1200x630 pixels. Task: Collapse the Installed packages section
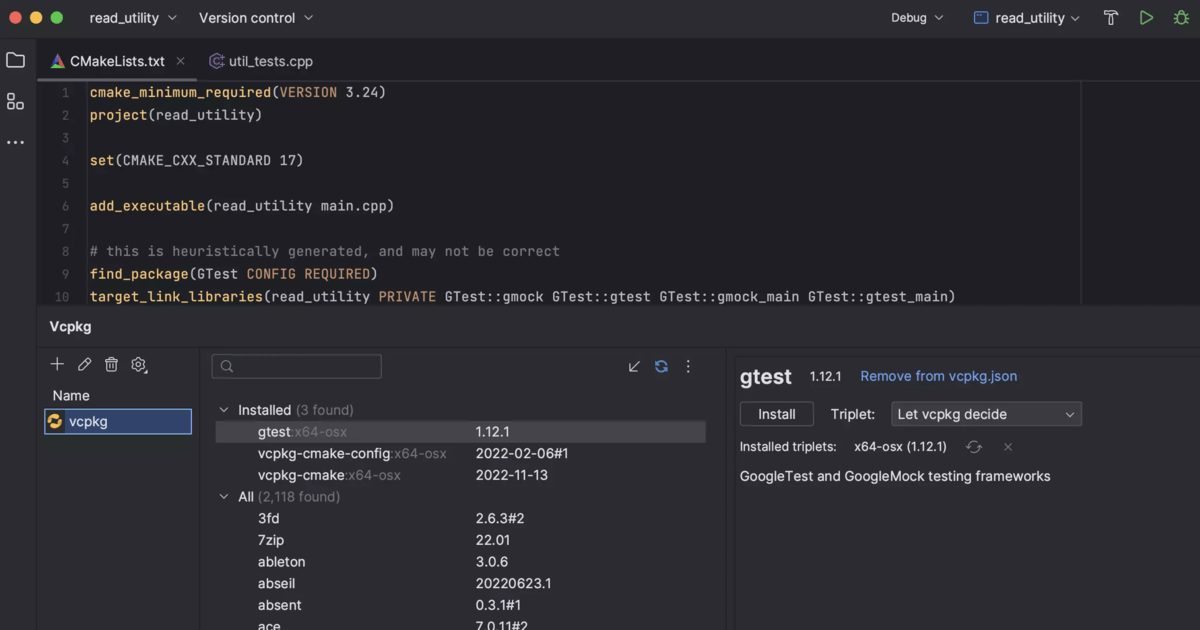pos(222,410)
